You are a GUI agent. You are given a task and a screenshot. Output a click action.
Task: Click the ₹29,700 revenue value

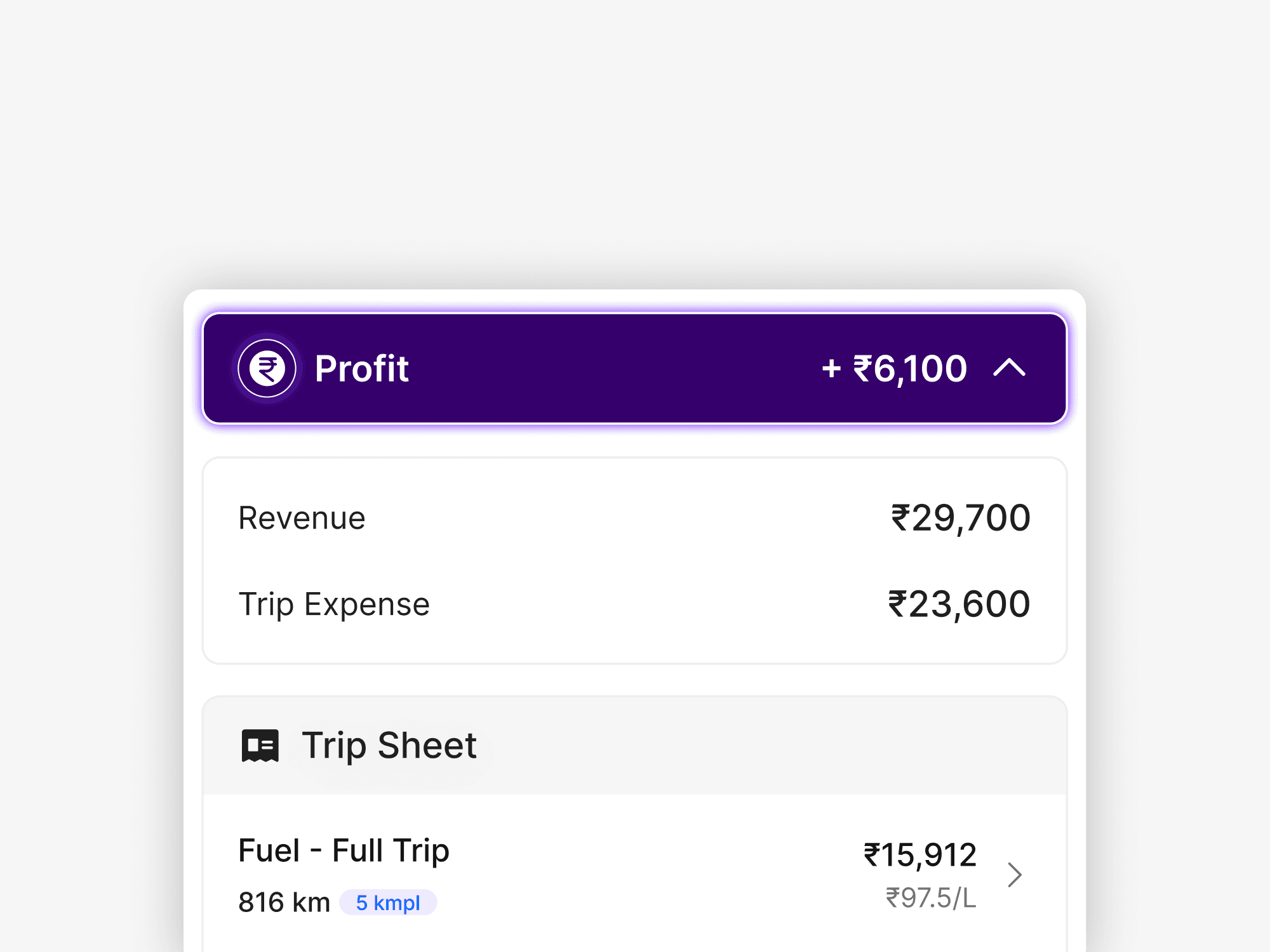click(960, 518)
